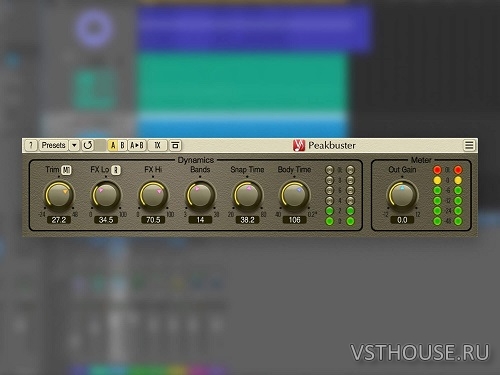Open the 1X oversampling selector
The height and width of the screenshot is (375, 500).
(157, 145)
